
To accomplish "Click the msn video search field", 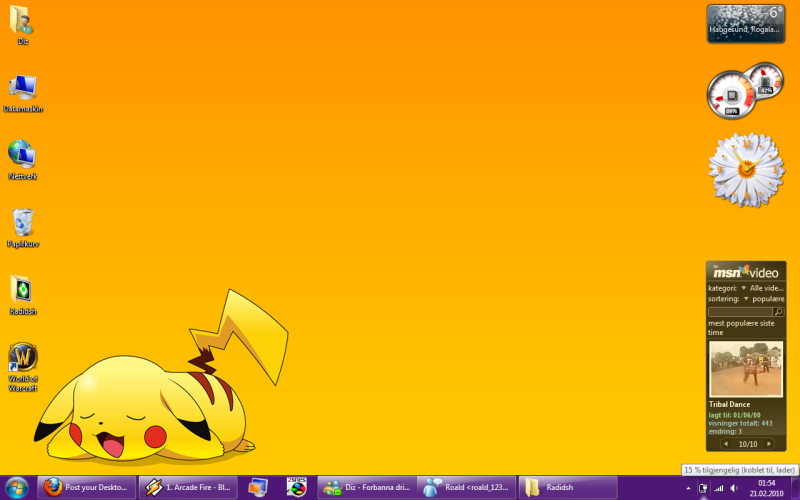I will [x=740, y=311].
